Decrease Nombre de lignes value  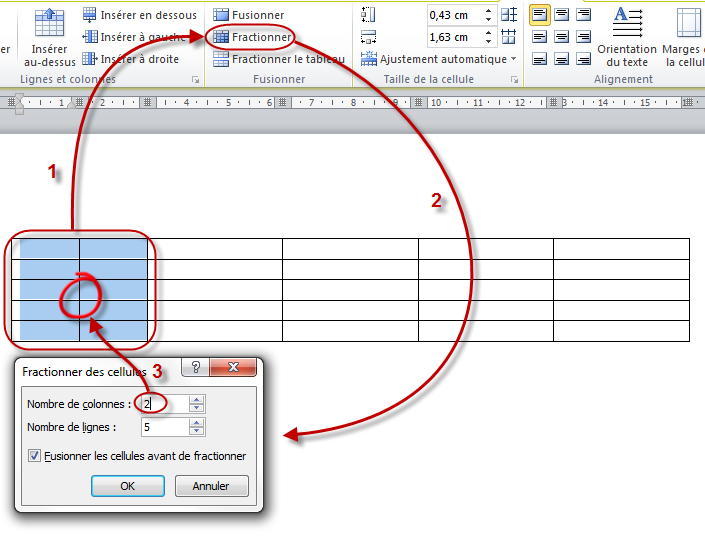coord(196,432)
